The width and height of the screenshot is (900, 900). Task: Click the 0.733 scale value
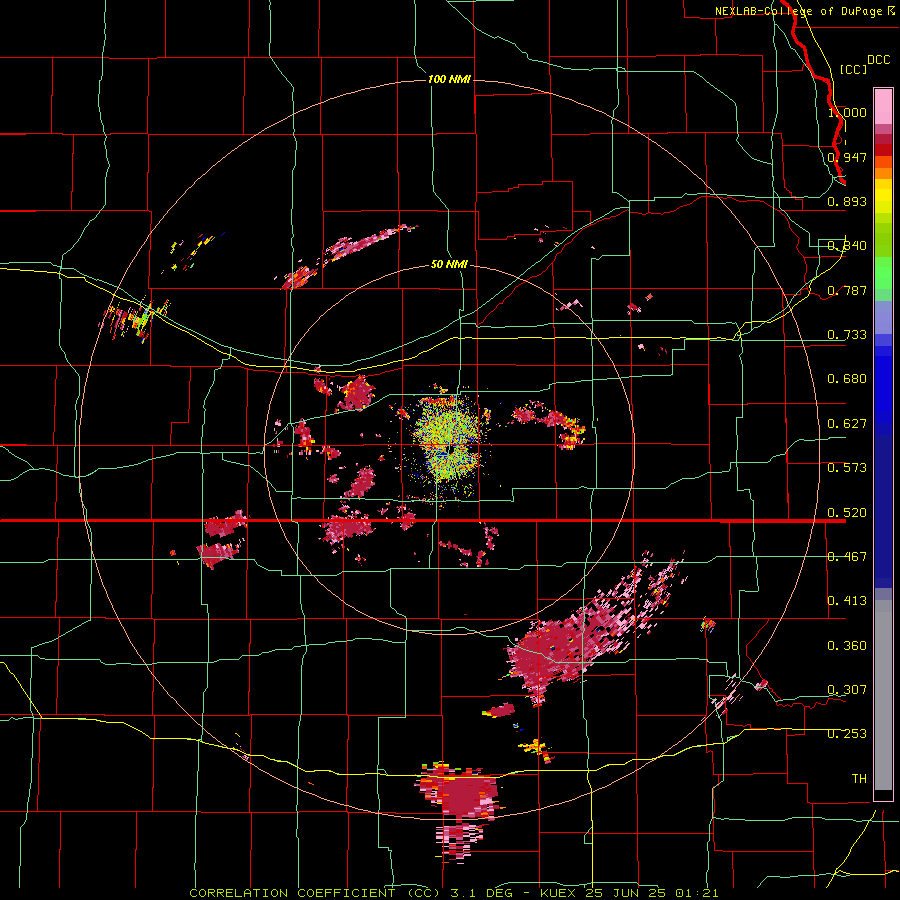pyautogui.click(x=847, y=335)
